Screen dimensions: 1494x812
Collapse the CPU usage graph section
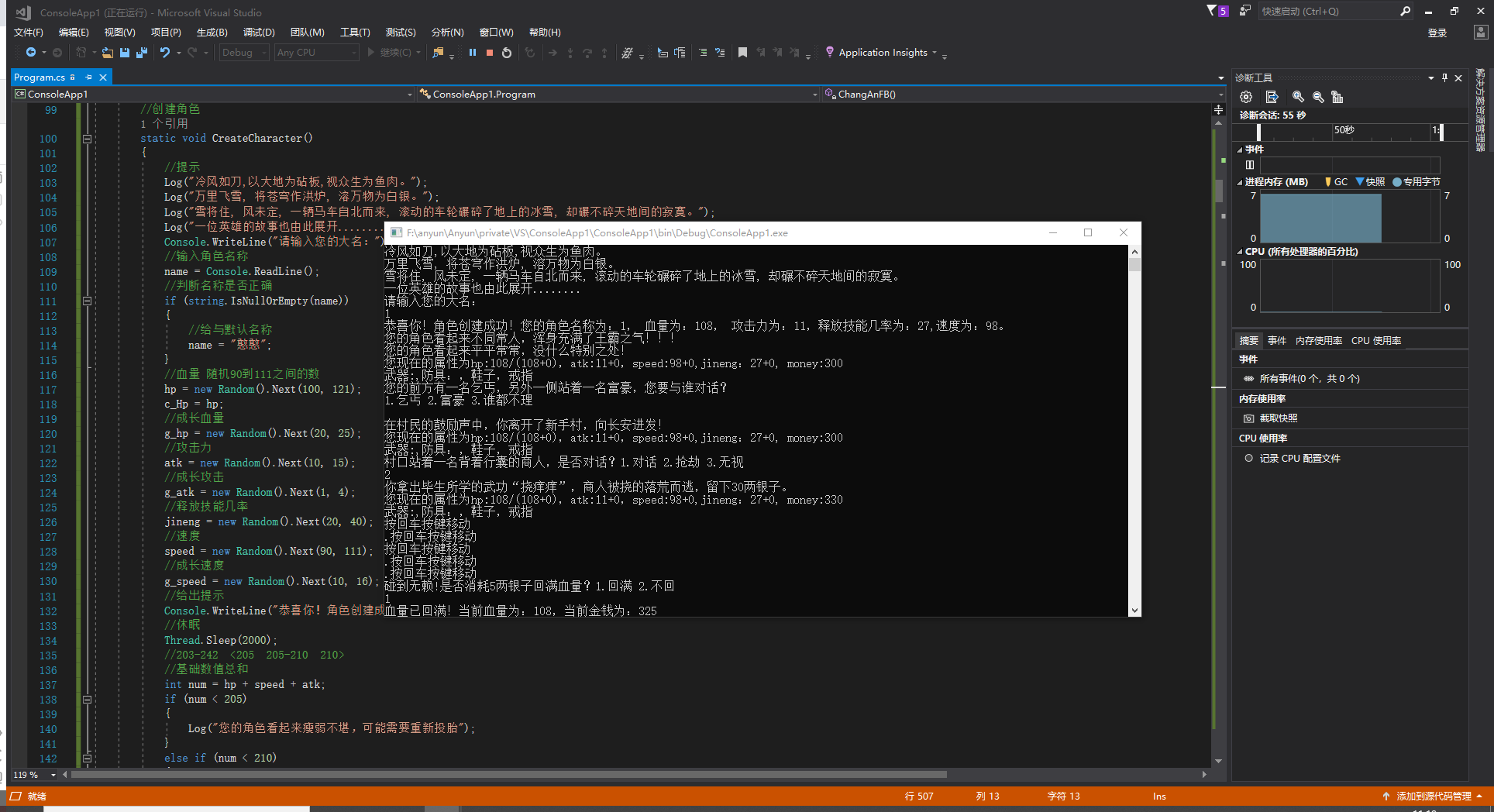pos(1240,252)
